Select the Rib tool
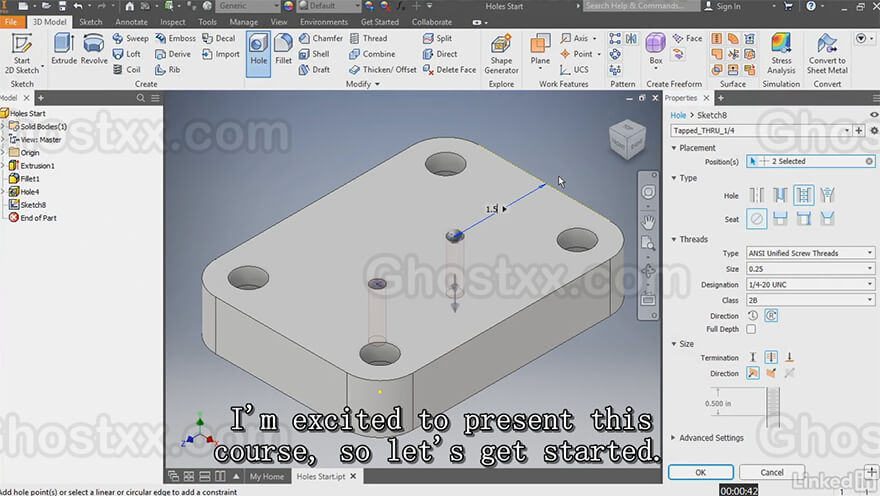 click(x=168, y=70)
